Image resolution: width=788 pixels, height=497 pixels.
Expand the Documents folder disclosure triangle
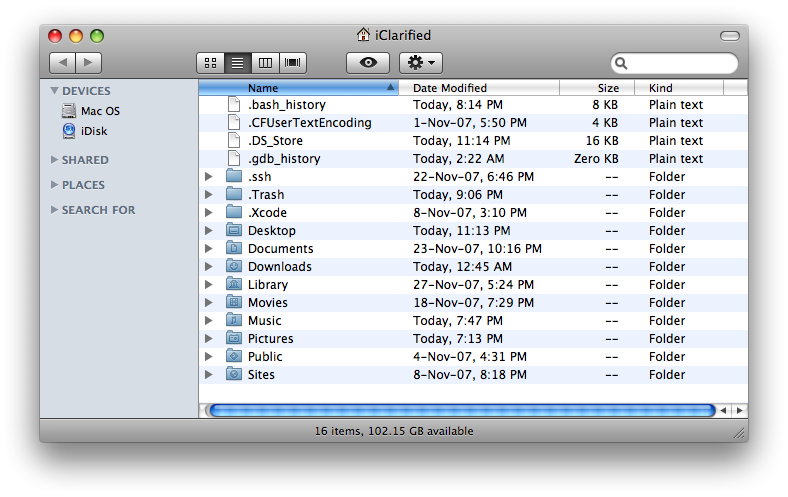click(208, 249)
